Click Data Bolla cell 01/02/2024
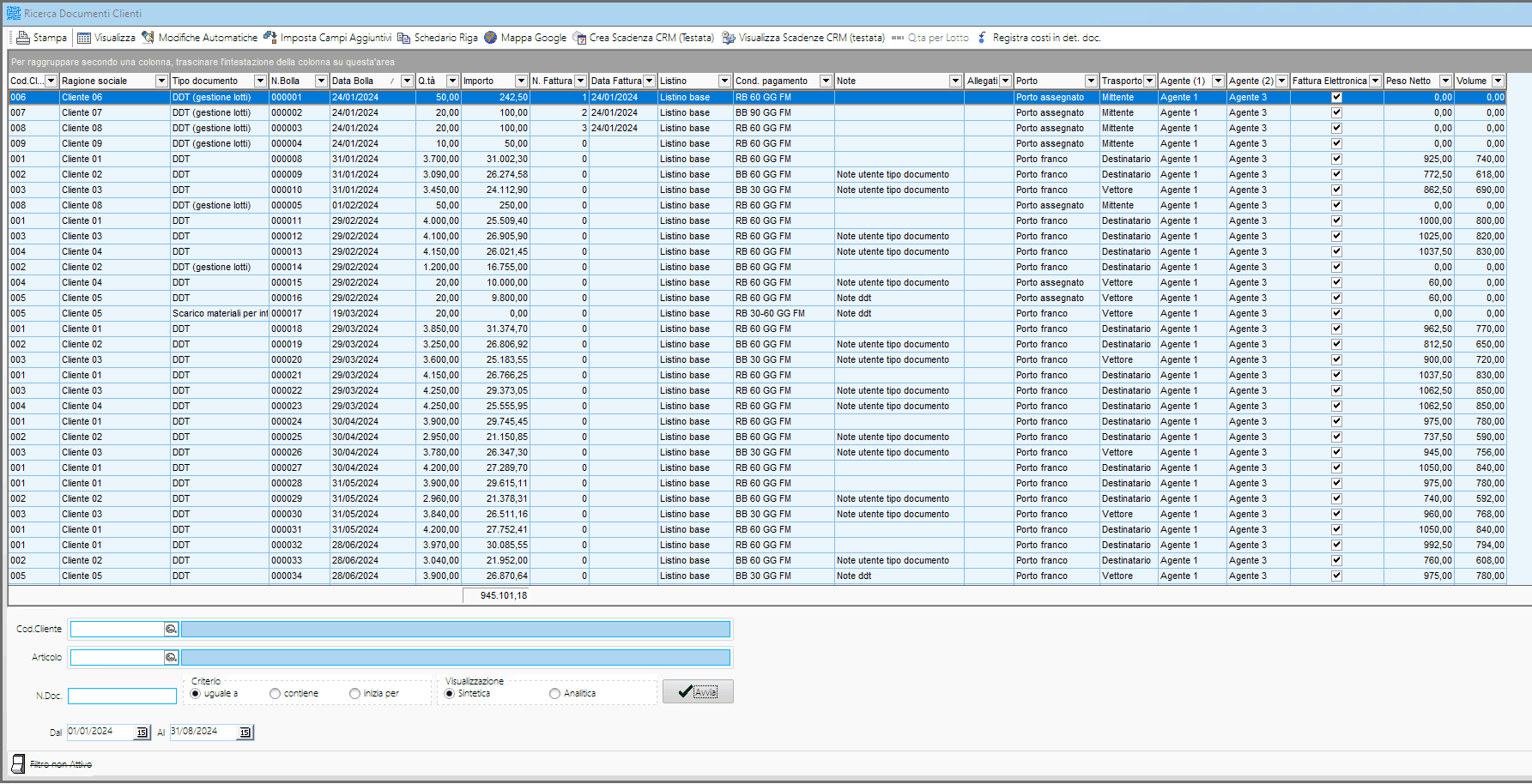 (x=372, y=206)
